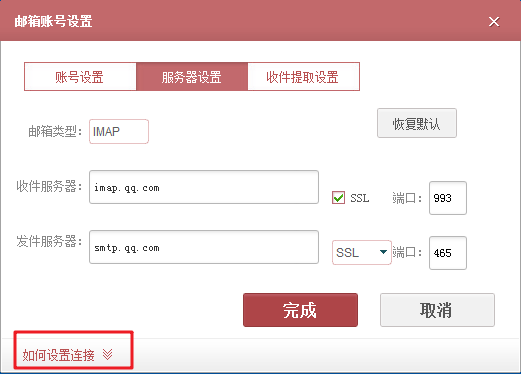Click the 恢复默认 button
This screenshot has height=374, width=521.
(x=417, y=123)
